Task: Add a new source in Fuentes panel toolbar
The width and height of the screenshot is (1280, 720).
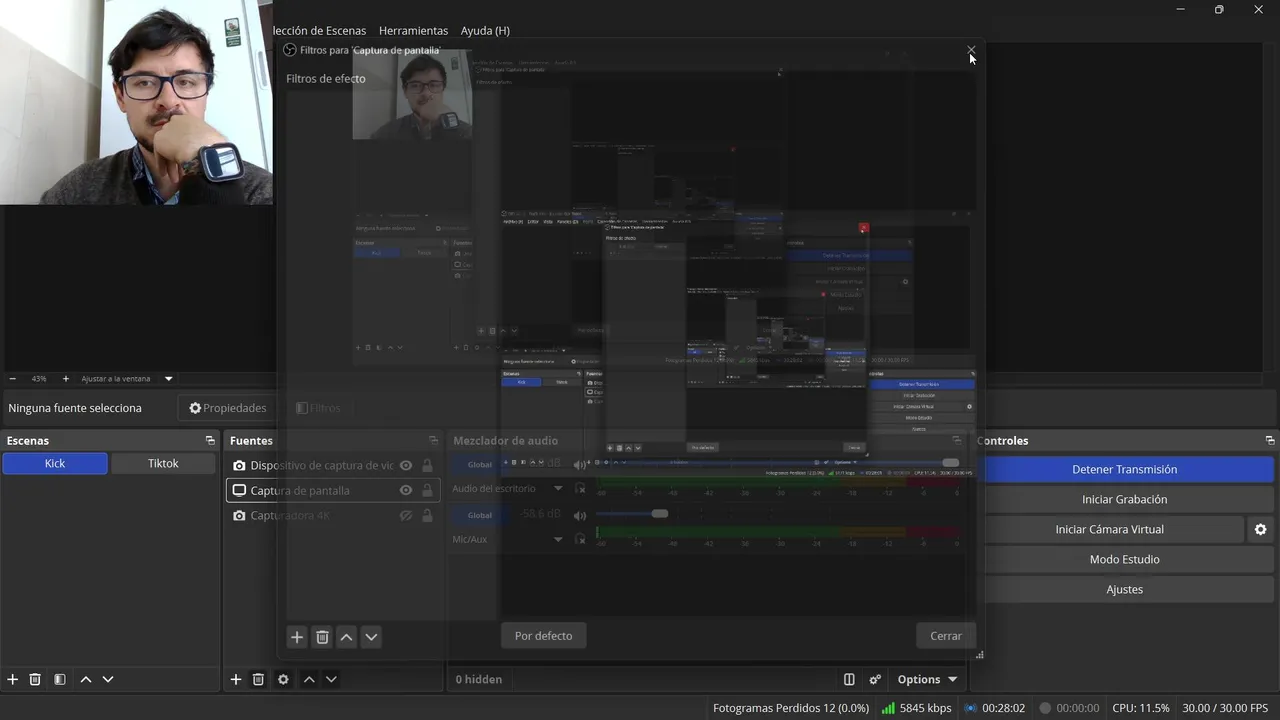Action: (236, 679)
